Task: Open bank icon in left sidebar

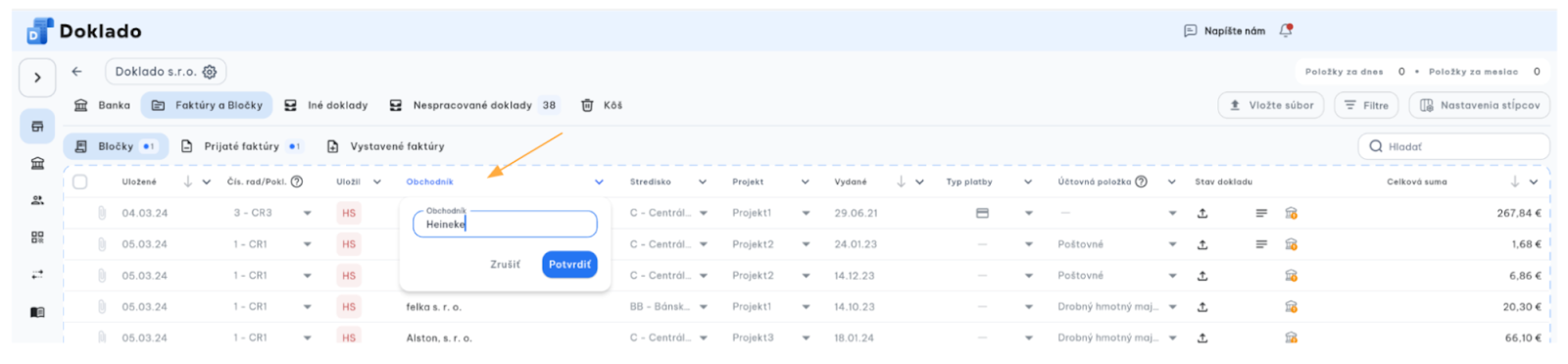Action: [37, 163]
